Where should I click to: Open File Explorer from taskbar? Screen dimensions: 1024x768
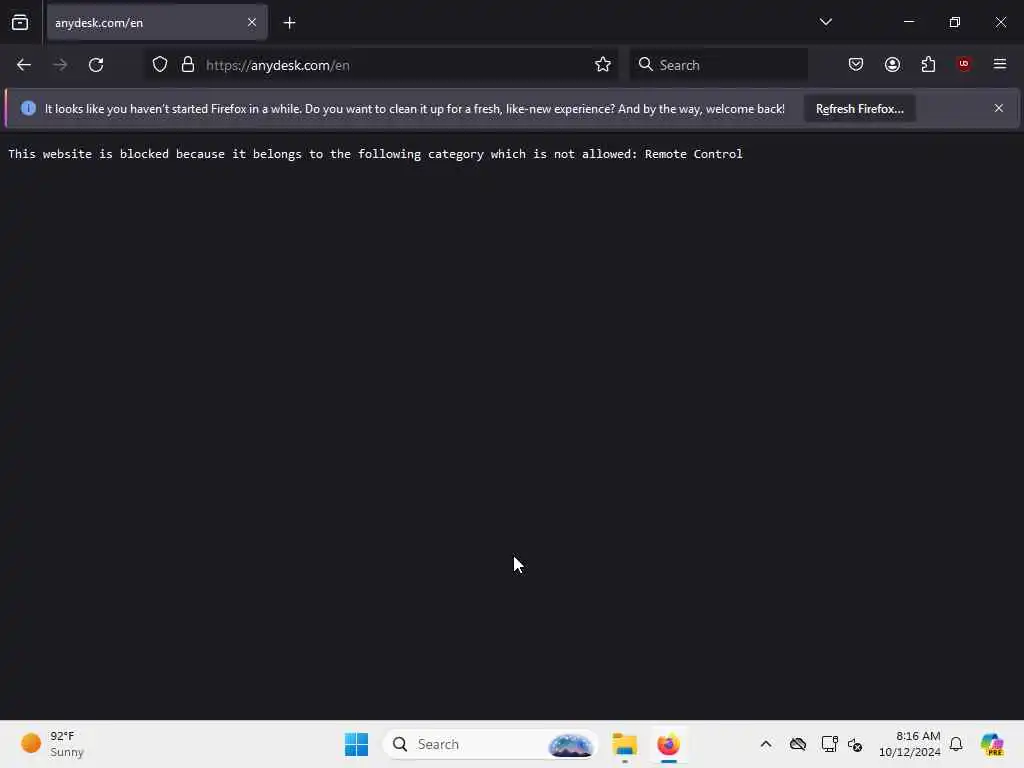624,744
